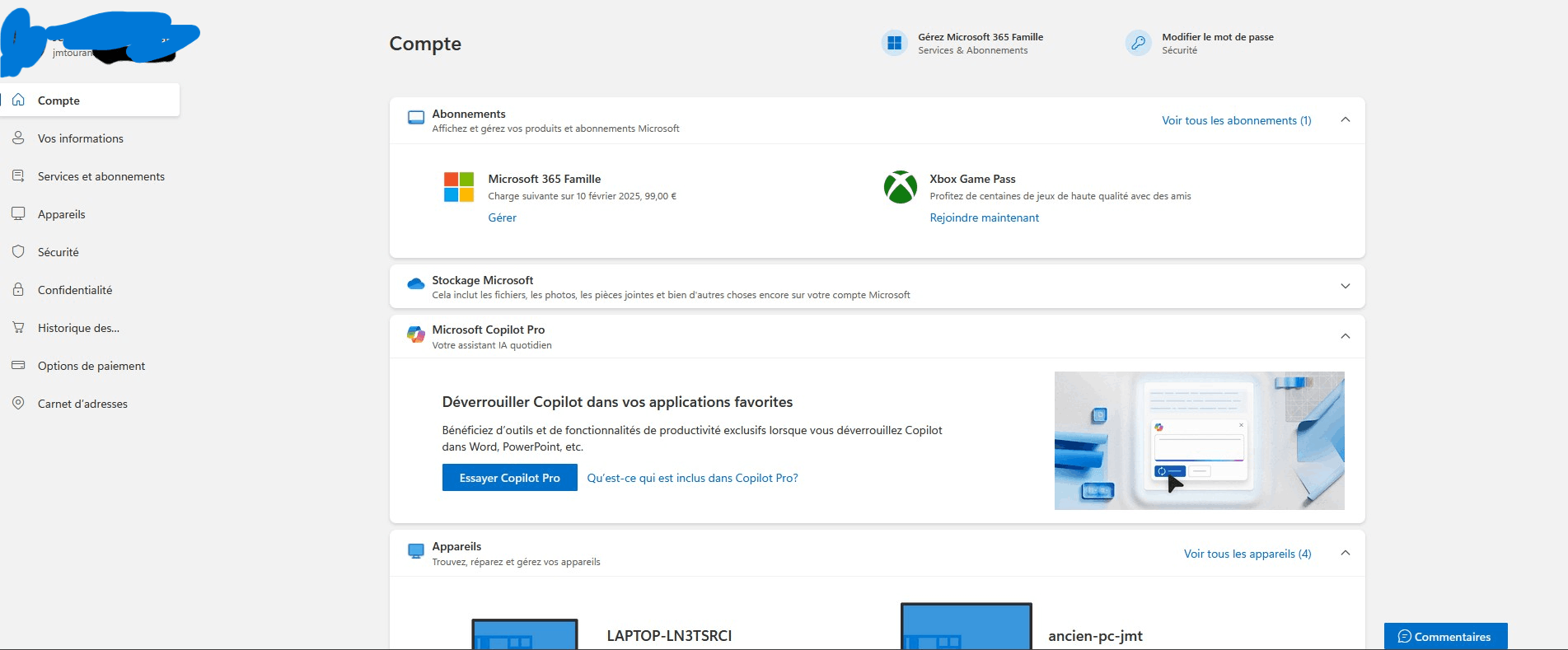Image resolution: width=1568 pixels, height=650 pixels.
Task: Click the LAPTOP-LN3TSRCI device name
Action: pyautogui.click(x=669, y=636)
